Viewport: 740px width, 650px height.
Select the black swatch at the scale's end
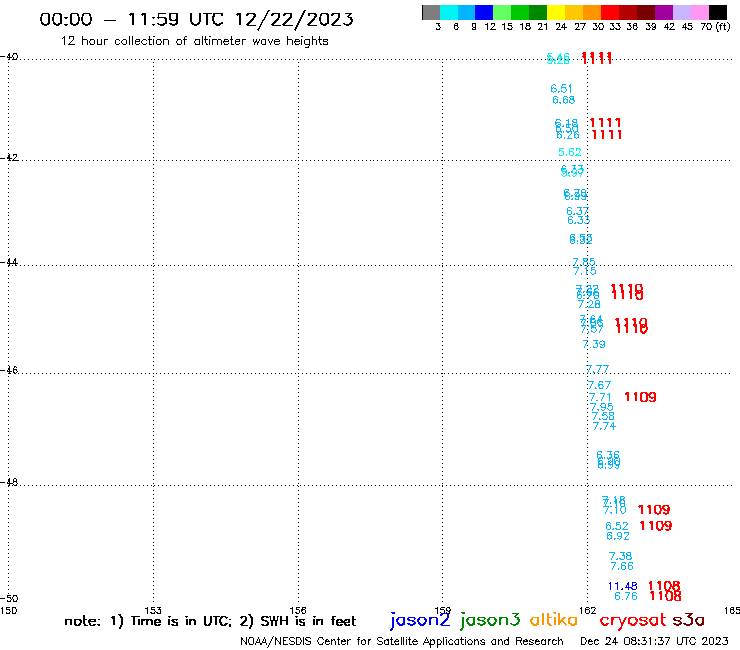[717, 12]
